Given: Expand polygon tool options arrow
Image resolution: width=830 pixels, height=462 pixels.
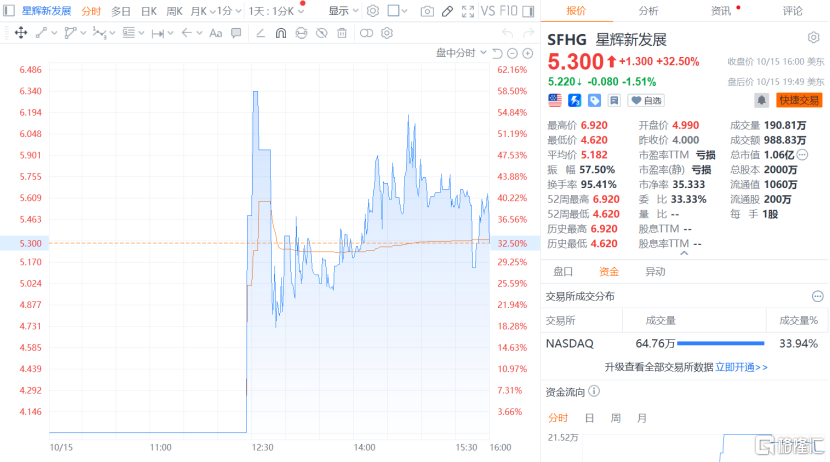Looking at the screenshot, I should tap(83, 33).
